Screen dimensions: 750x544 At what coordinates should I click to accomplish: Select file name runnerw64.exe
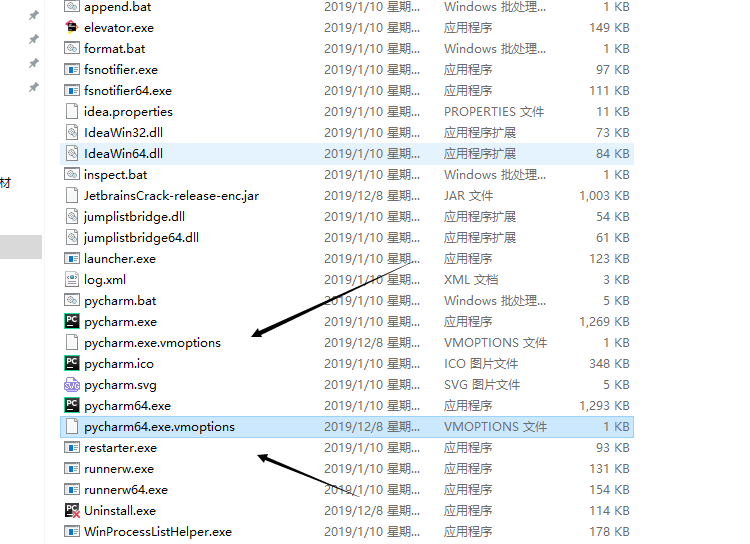[126, 490]
